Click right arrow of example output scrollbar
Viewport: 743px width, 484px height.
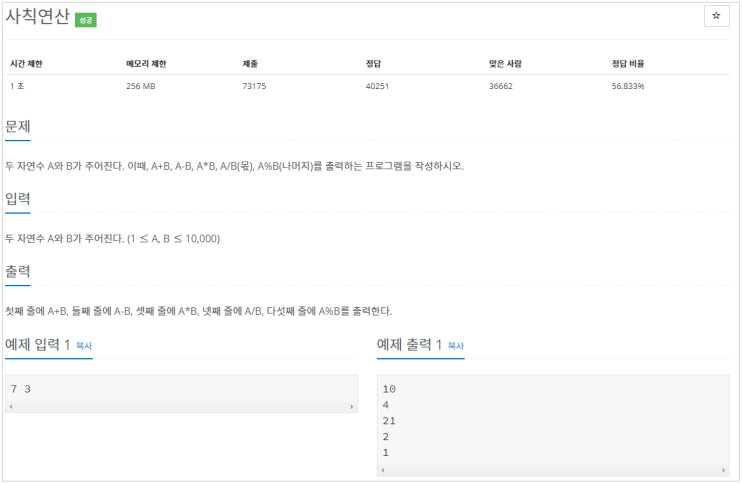click(x=724, y=470)
